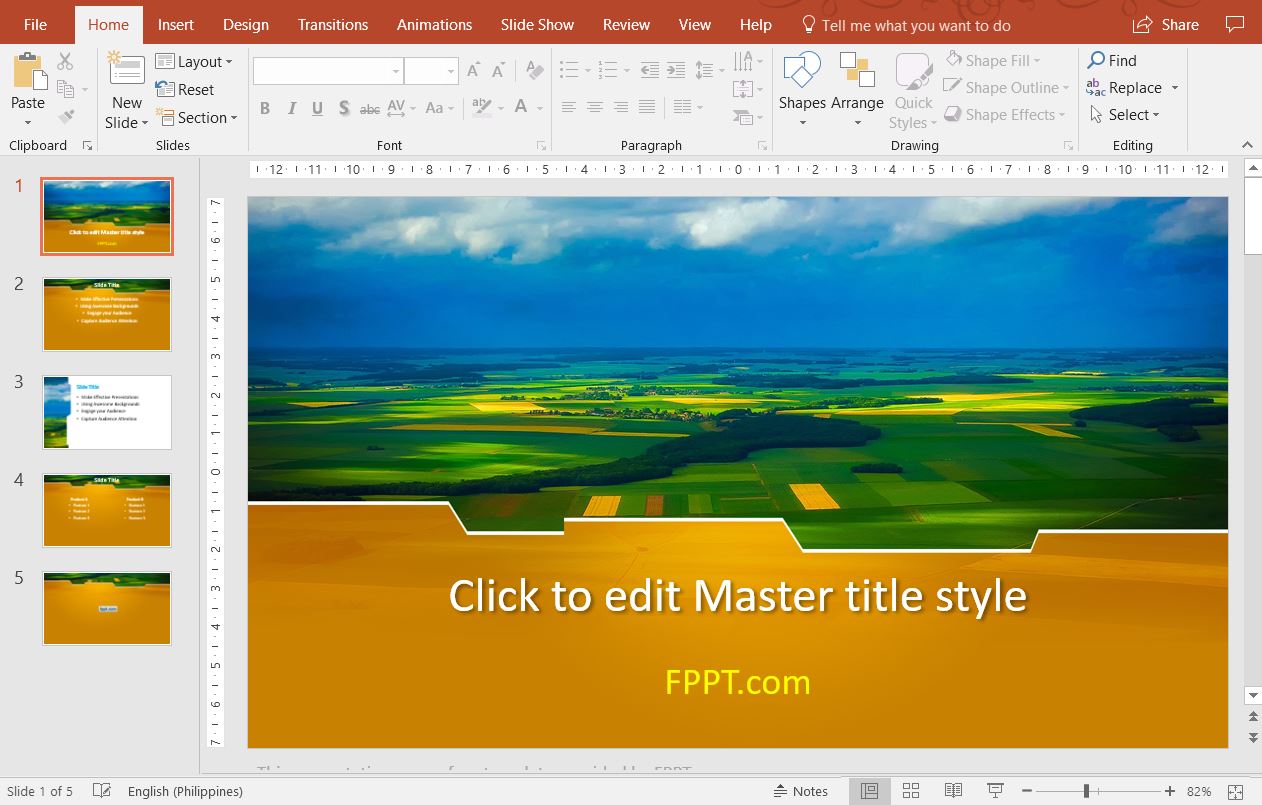Image resolution: width=1262 pixels, height=805 pixels.
Task: Open the Shape Fill dropdown
Action: coord(994,61)
